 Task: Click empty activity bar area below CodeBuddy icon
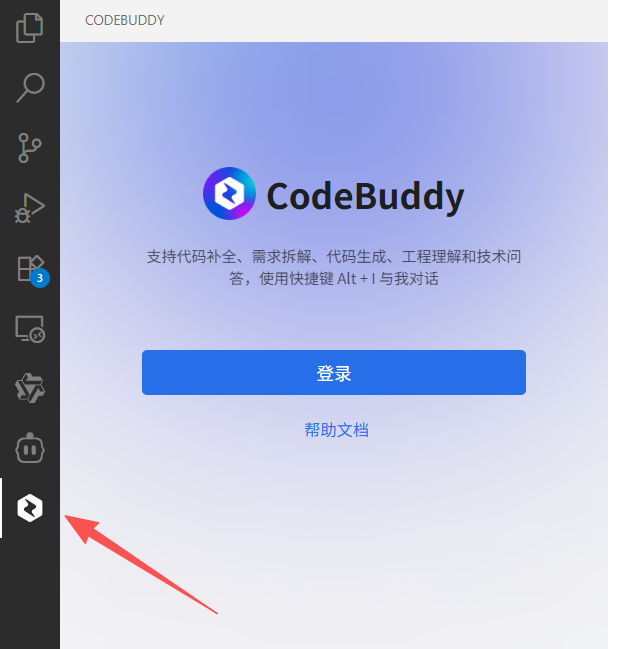pos(30,594)
